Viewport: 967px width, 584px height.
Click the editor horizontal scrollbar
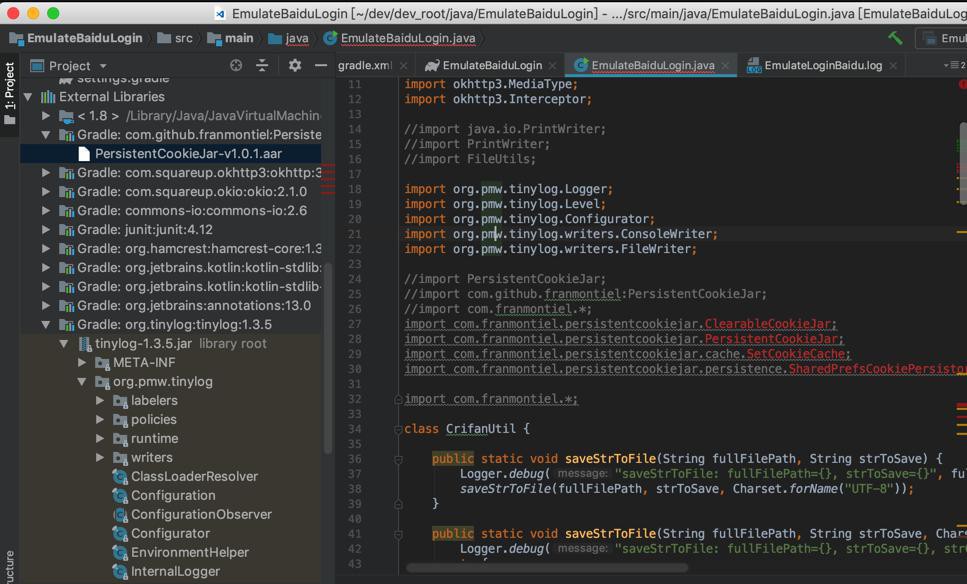(546, 568)
